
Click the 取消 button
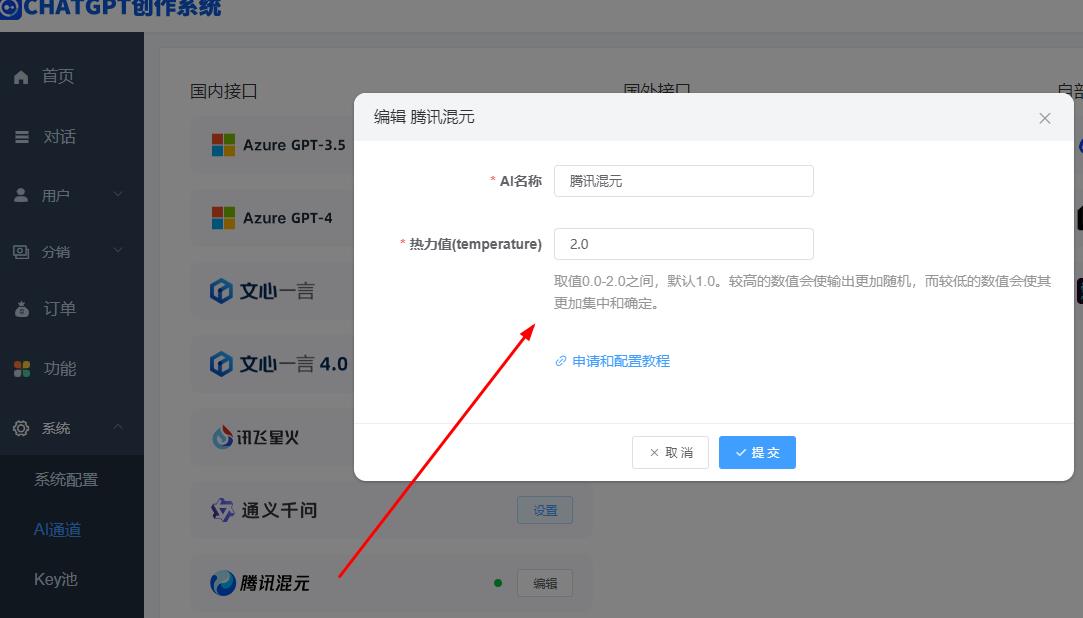[x=670, y=452]
